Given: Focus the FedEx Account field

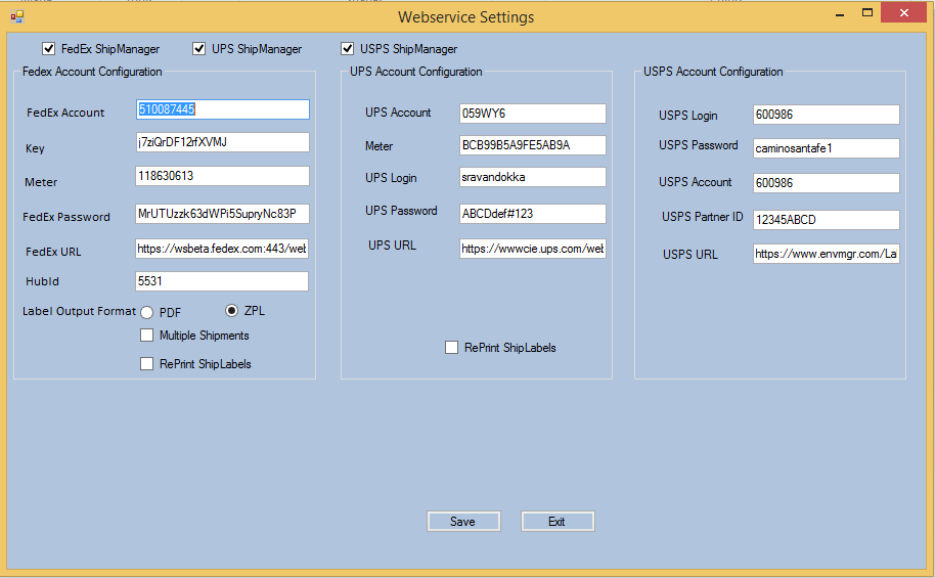Looking at the screenshot, I should (222, 109).
